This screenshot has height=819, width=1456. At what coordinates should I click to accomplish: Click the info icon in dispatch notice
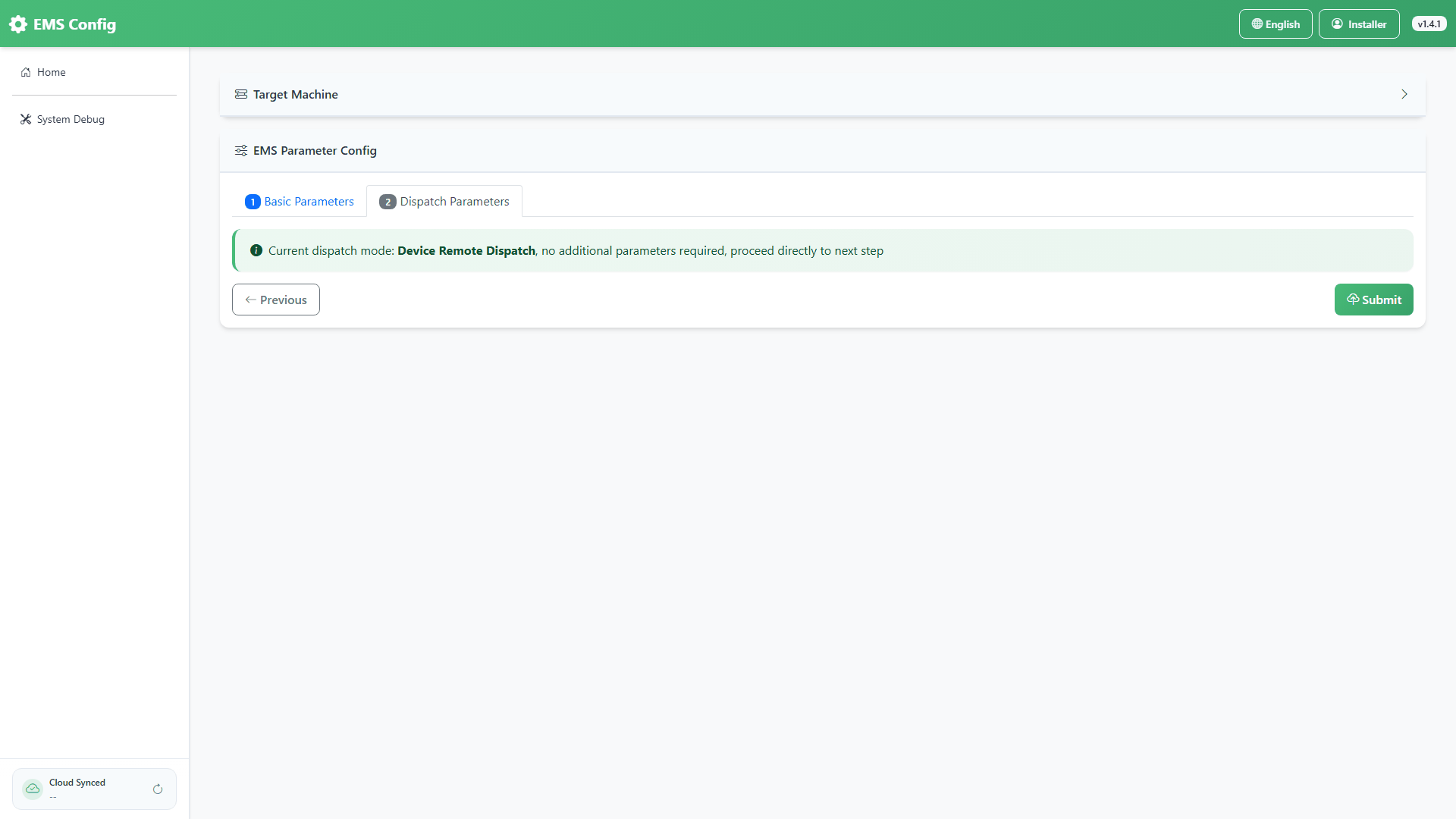click(x=256, y=250)
